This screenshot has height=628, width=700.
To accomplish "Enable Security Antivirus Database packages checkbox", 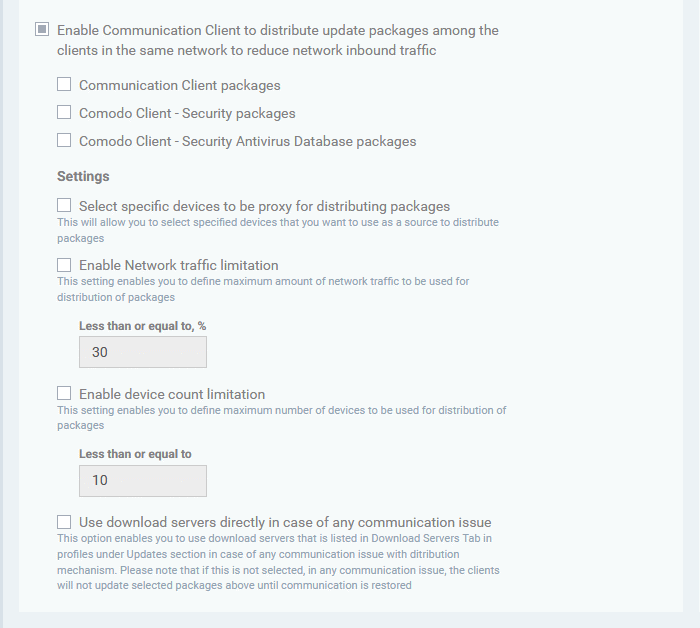I will tap(64, 140).
